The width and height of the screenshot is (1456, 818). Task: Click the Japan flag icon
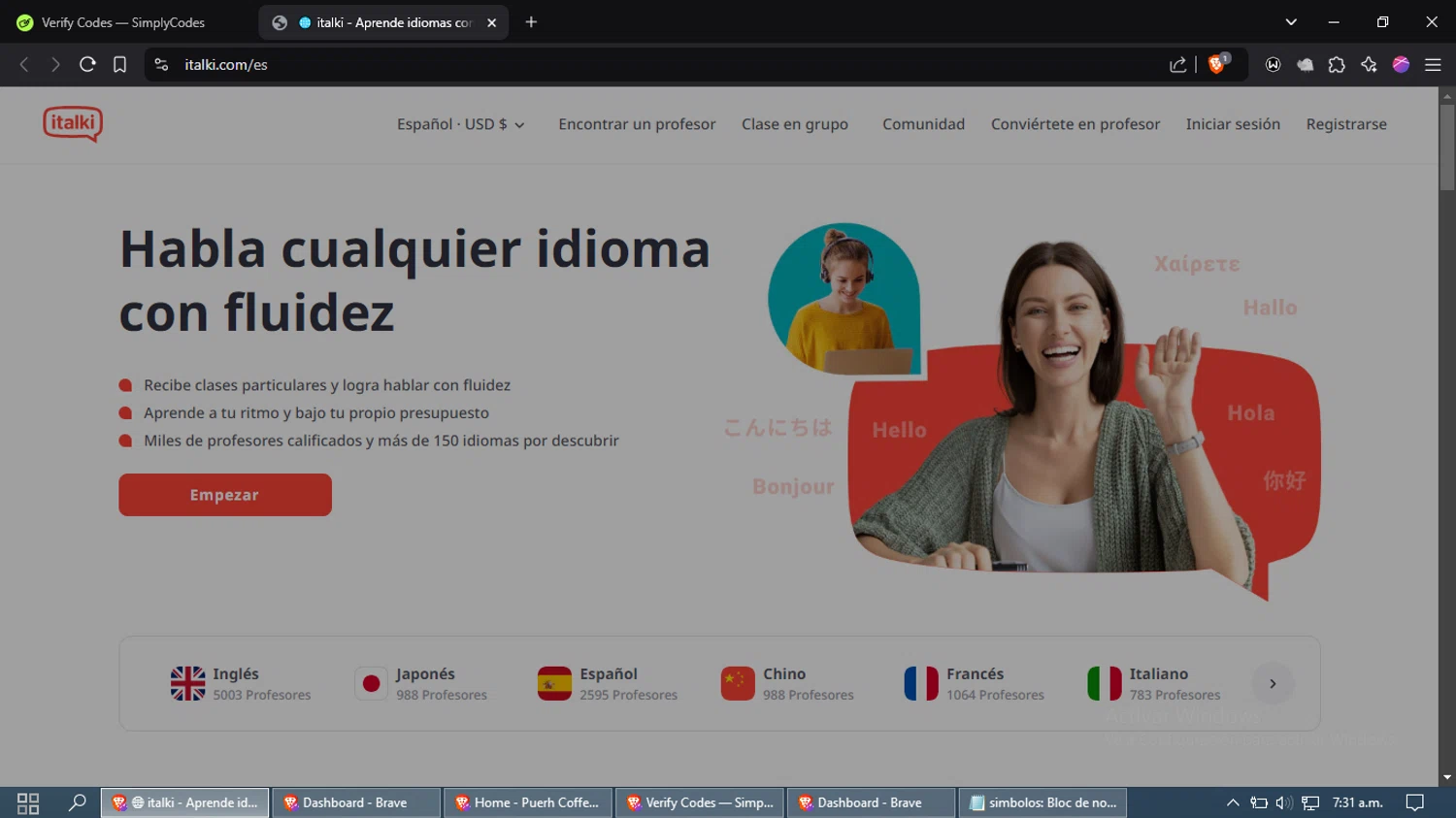[x=371, y=684]
